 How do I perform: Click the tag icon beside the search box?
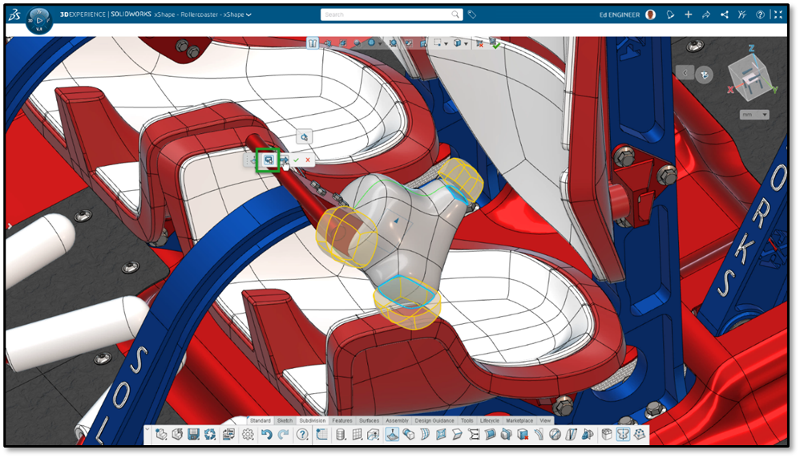472,15
